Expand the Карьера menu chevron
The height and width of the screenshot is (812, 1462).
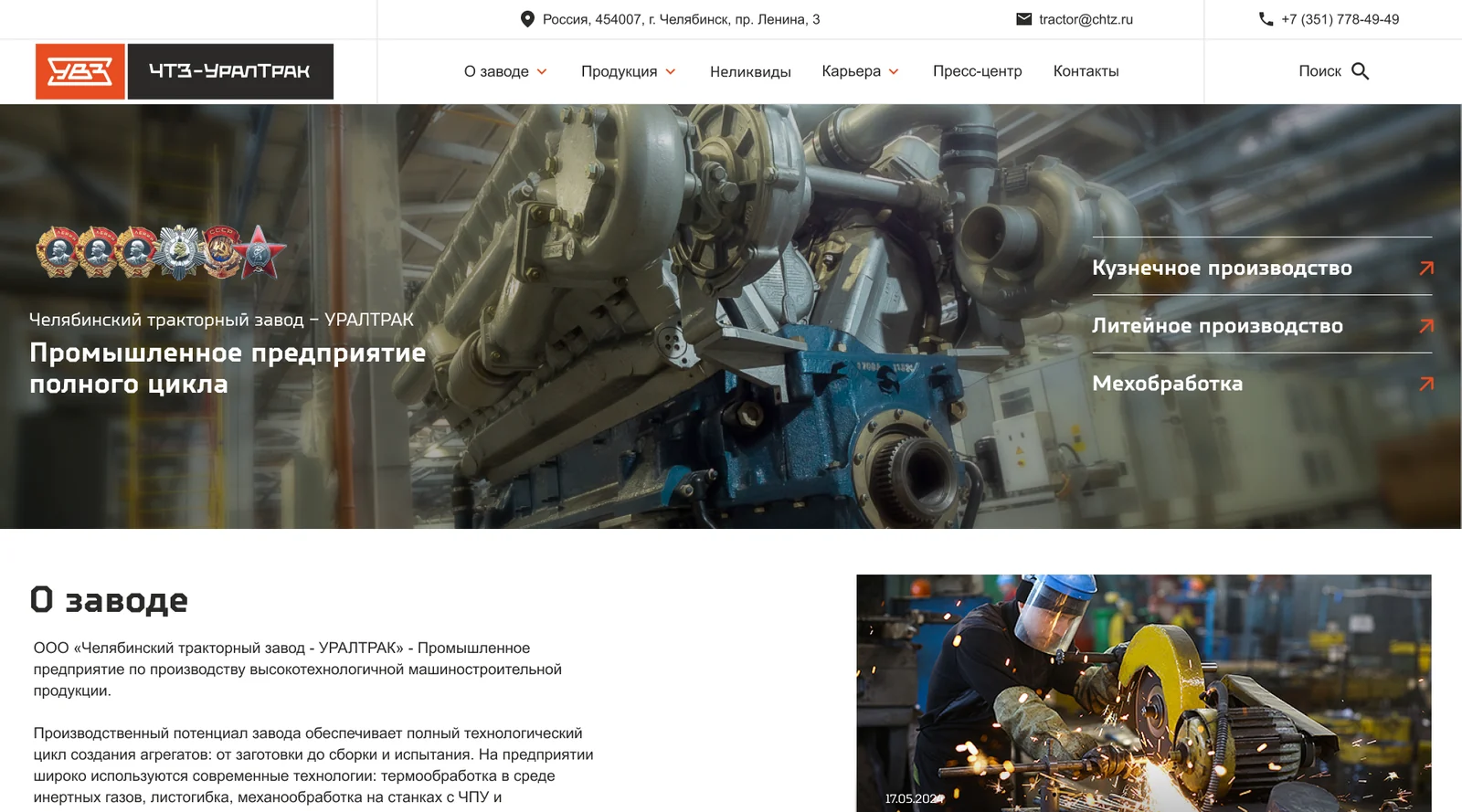[894, 71]
